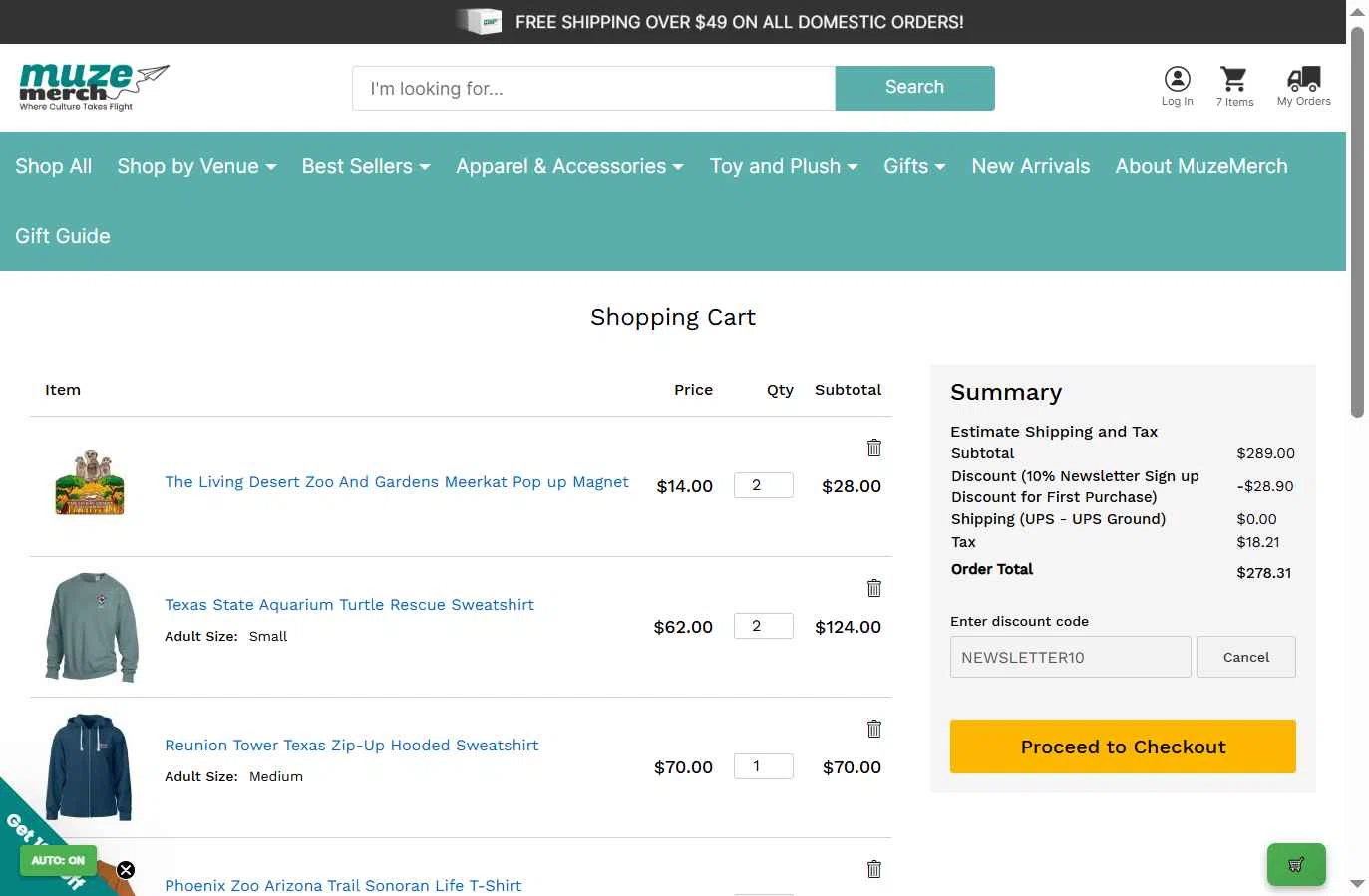Remove Phoenix Zoo T-Shirt via trash icon
1369x896 pixels.
tap(874, 869)
